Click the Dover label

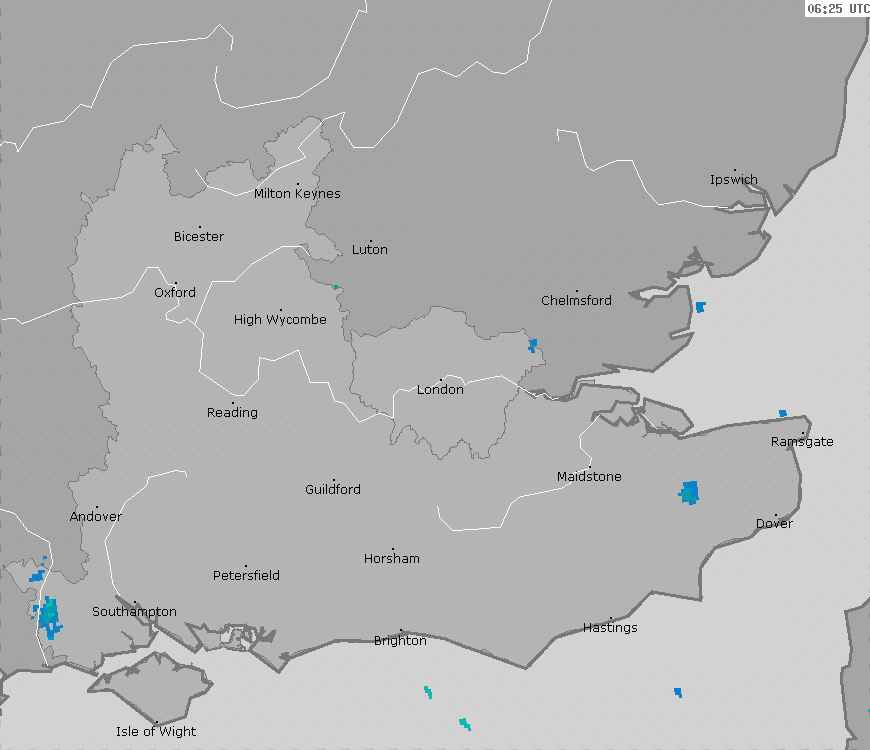point(774,524)
